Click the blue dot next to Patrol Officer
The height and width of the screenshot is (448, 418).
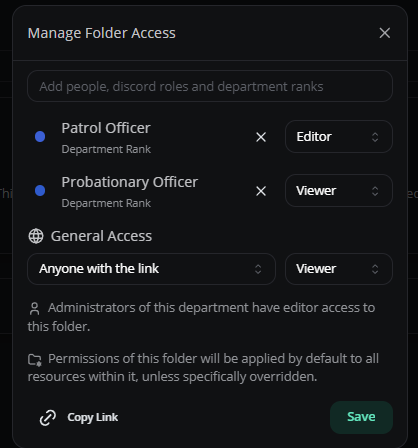(x=40, y=137)
